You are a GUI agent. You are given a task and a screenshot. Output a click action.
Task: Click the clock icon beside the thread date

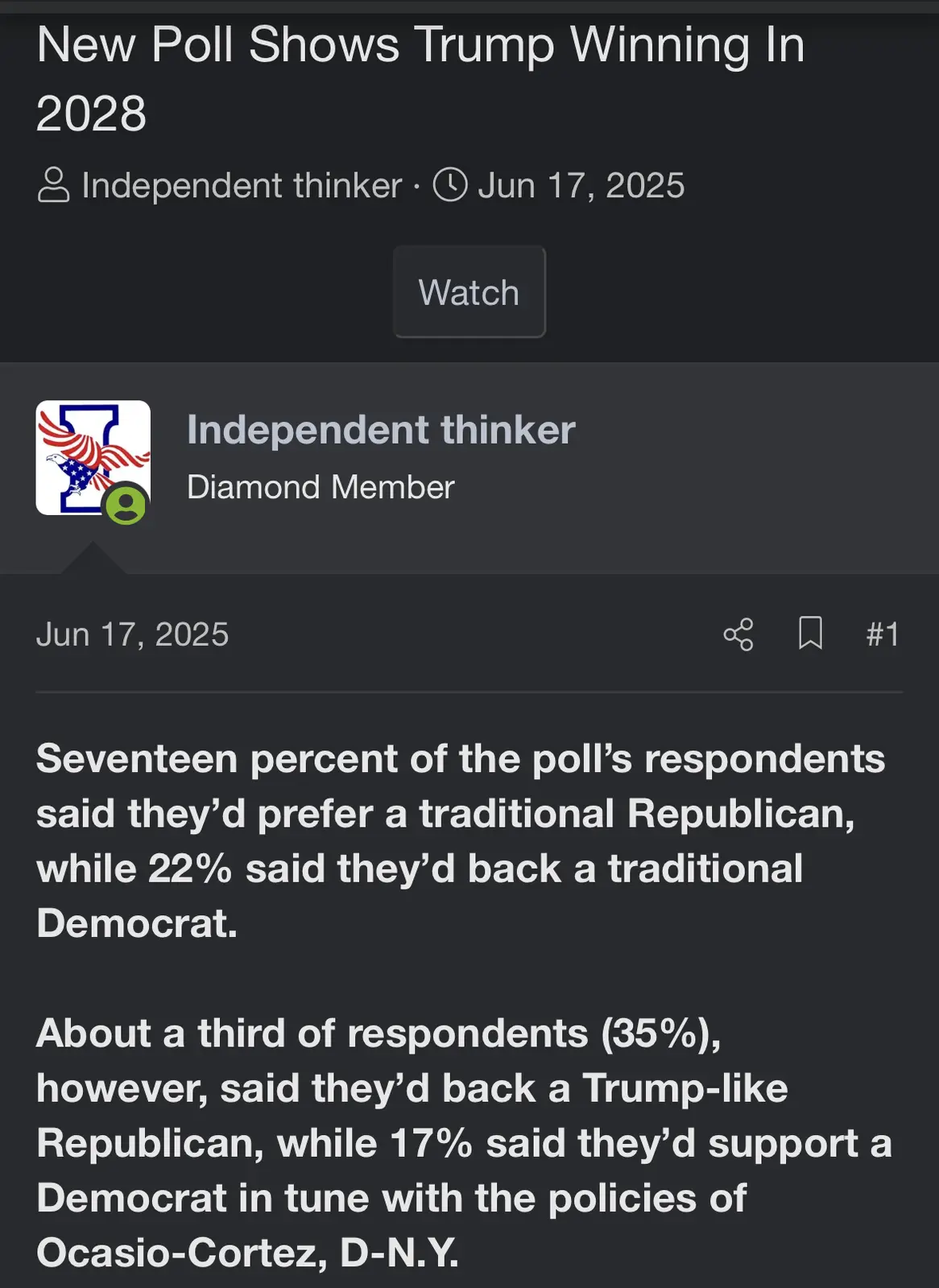(450, 185)
